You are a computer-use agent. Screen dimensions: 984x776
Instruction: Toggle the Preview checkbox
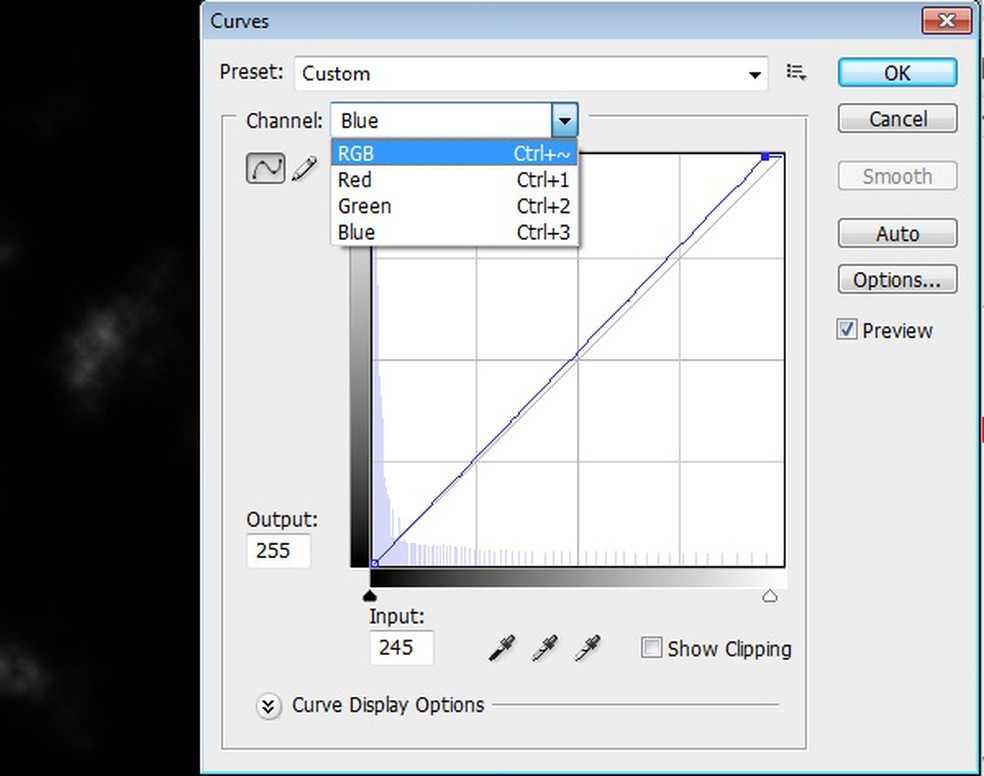tap(846, 329)
